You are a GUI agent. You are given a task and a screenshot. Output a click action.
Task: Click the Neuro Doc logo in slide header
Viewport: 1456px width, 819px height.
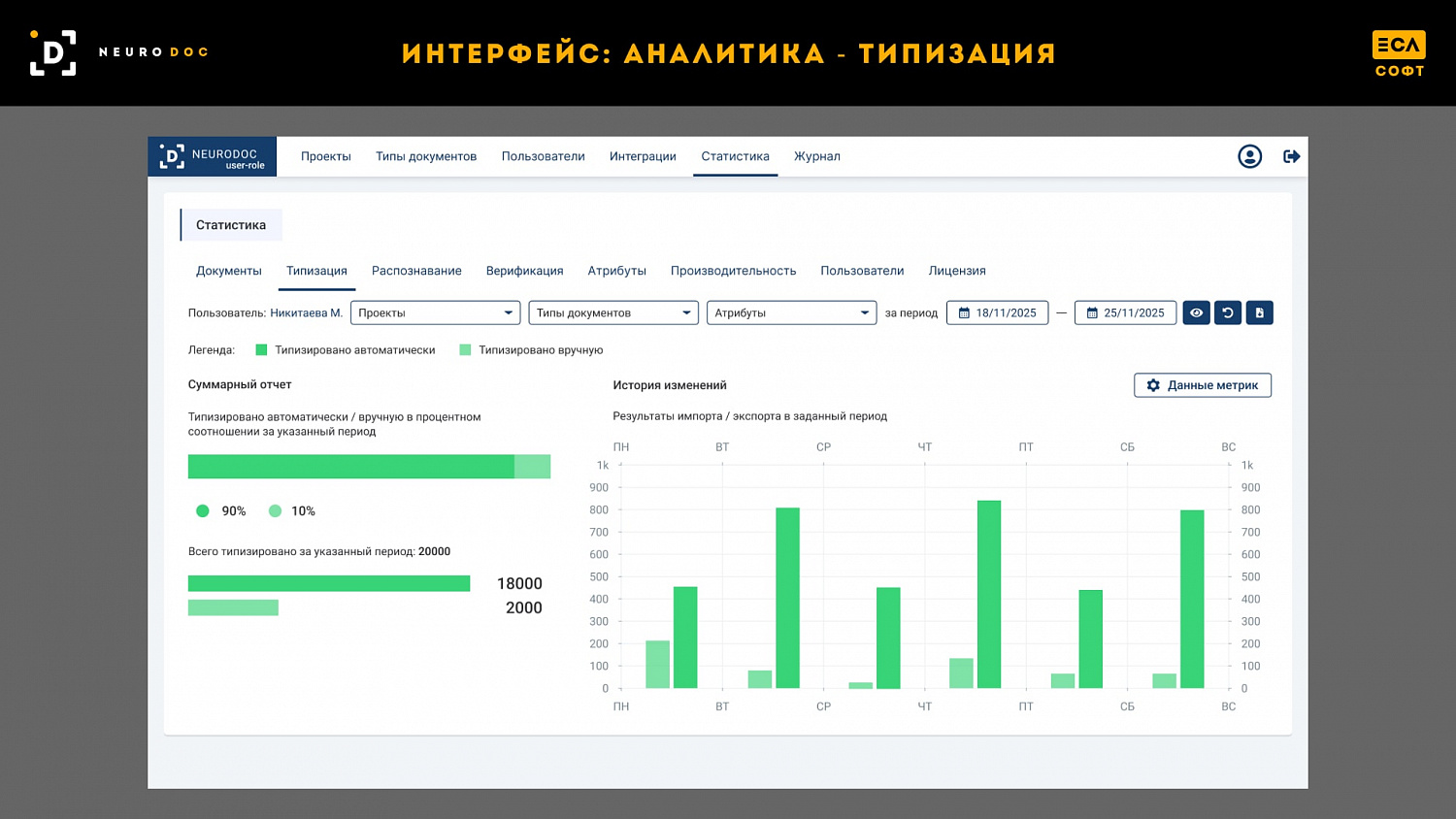click(119, 52)
